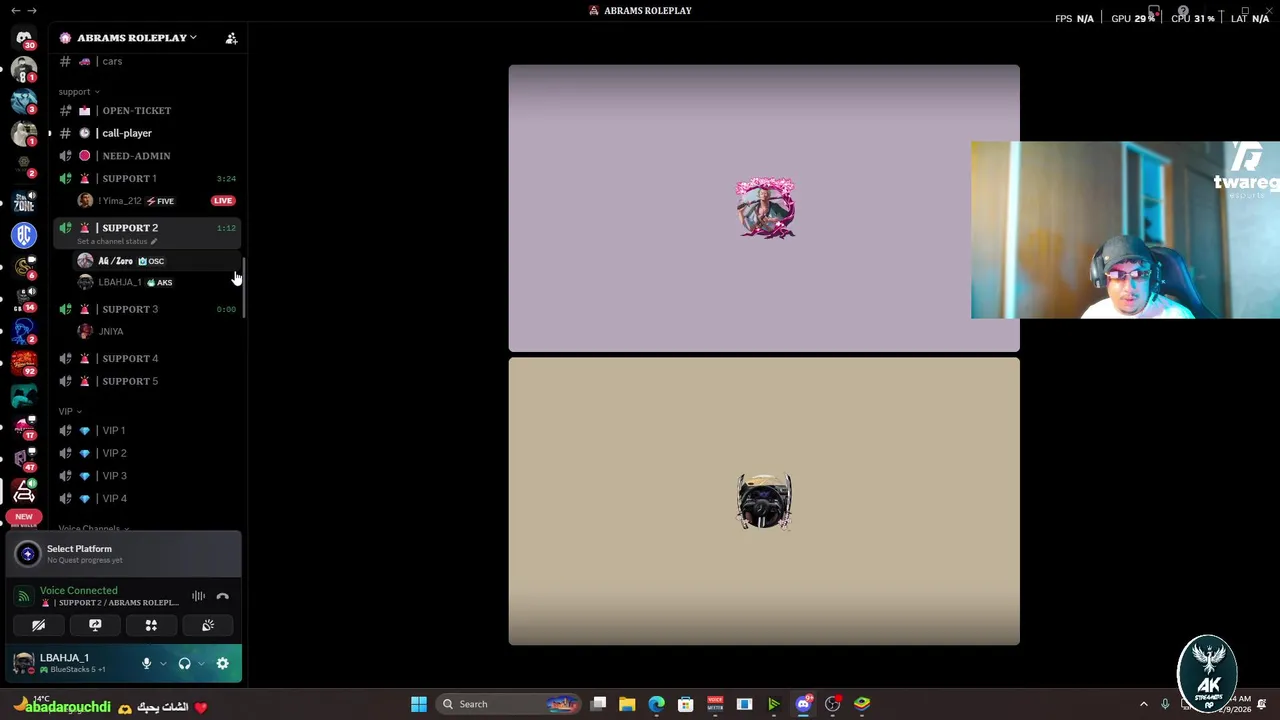This screenshot has height=720, width=1280.
Task: Join the SUPPORT 5 voice channel
Action: coord(148,381)
